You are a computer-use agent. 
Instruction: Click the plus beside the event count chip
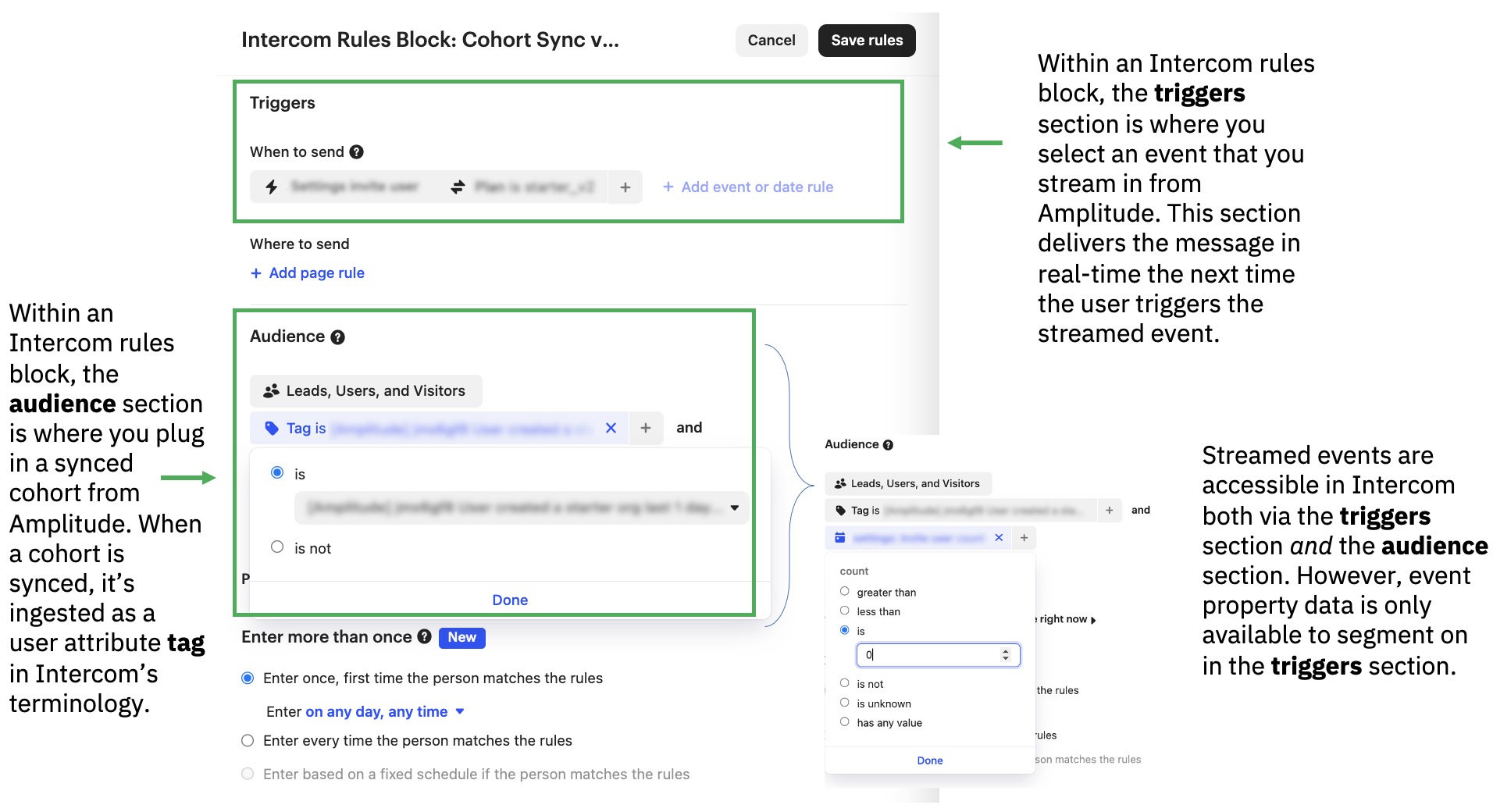(x=1024, y=538)
